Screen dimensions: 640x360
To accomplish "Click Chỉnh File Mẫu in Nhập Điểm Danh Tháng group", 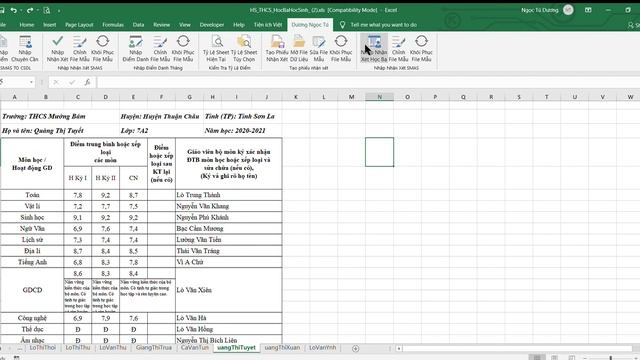I will click(160, 48).
